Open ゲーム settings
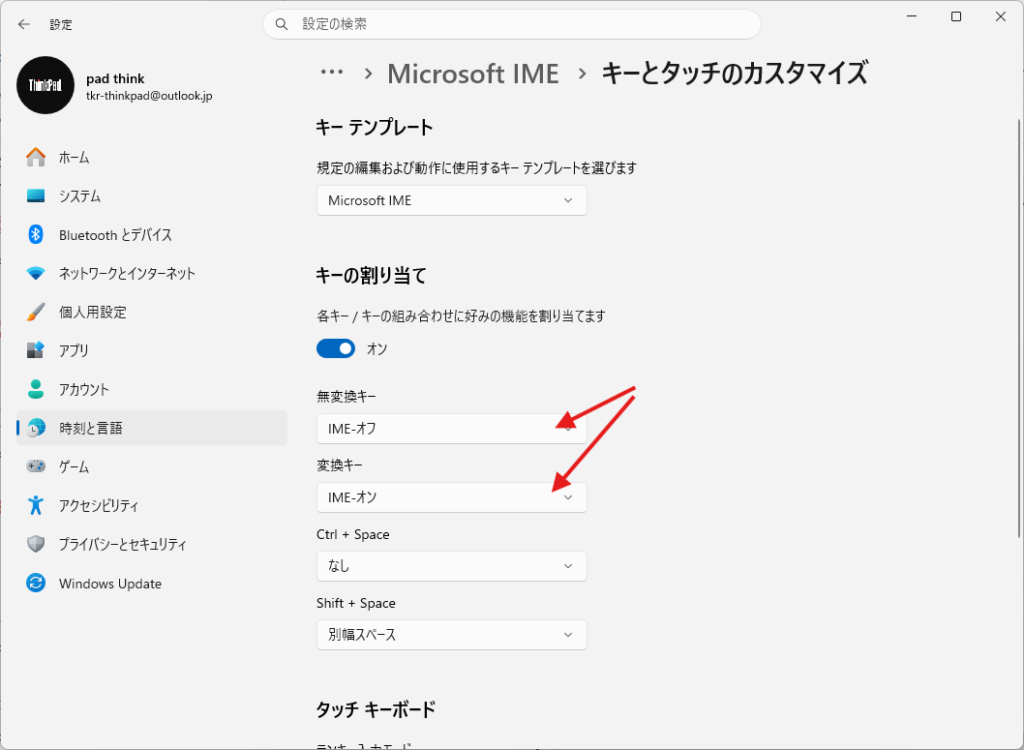The image size is (1024, 750). click(152, 466)
